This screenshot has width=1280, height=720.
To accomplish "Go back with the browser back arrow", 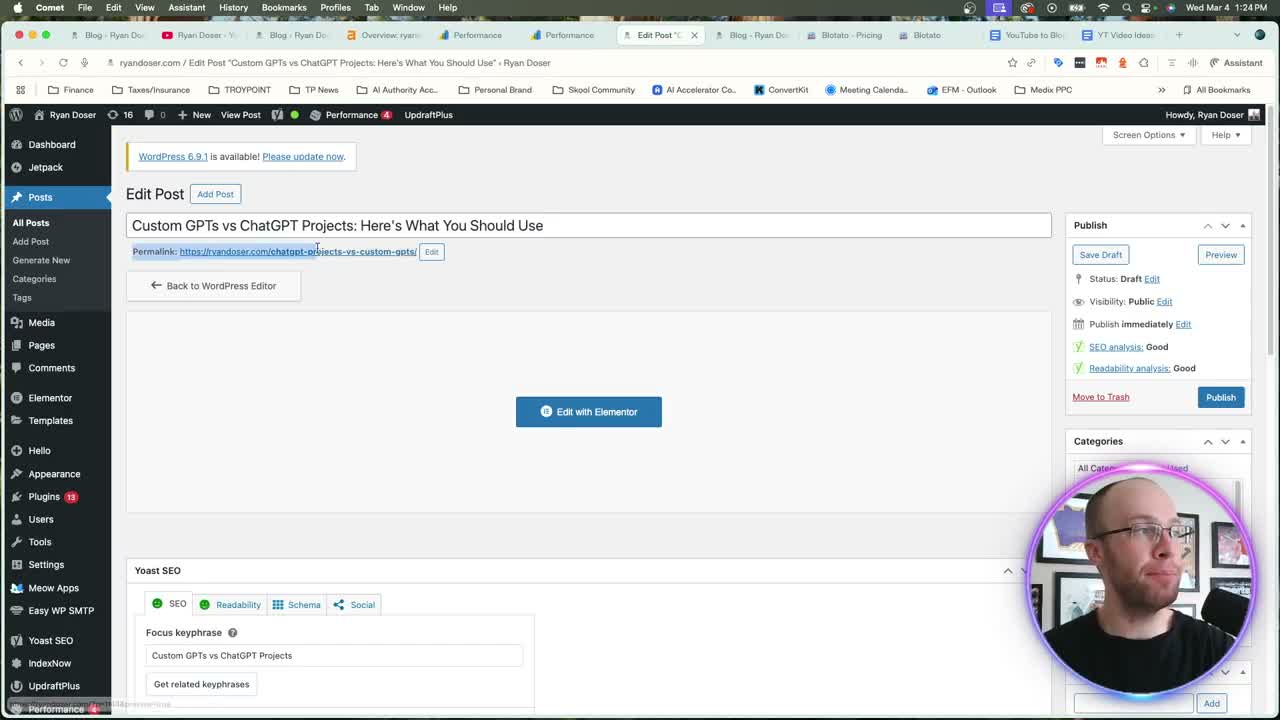I will [20, 63].
